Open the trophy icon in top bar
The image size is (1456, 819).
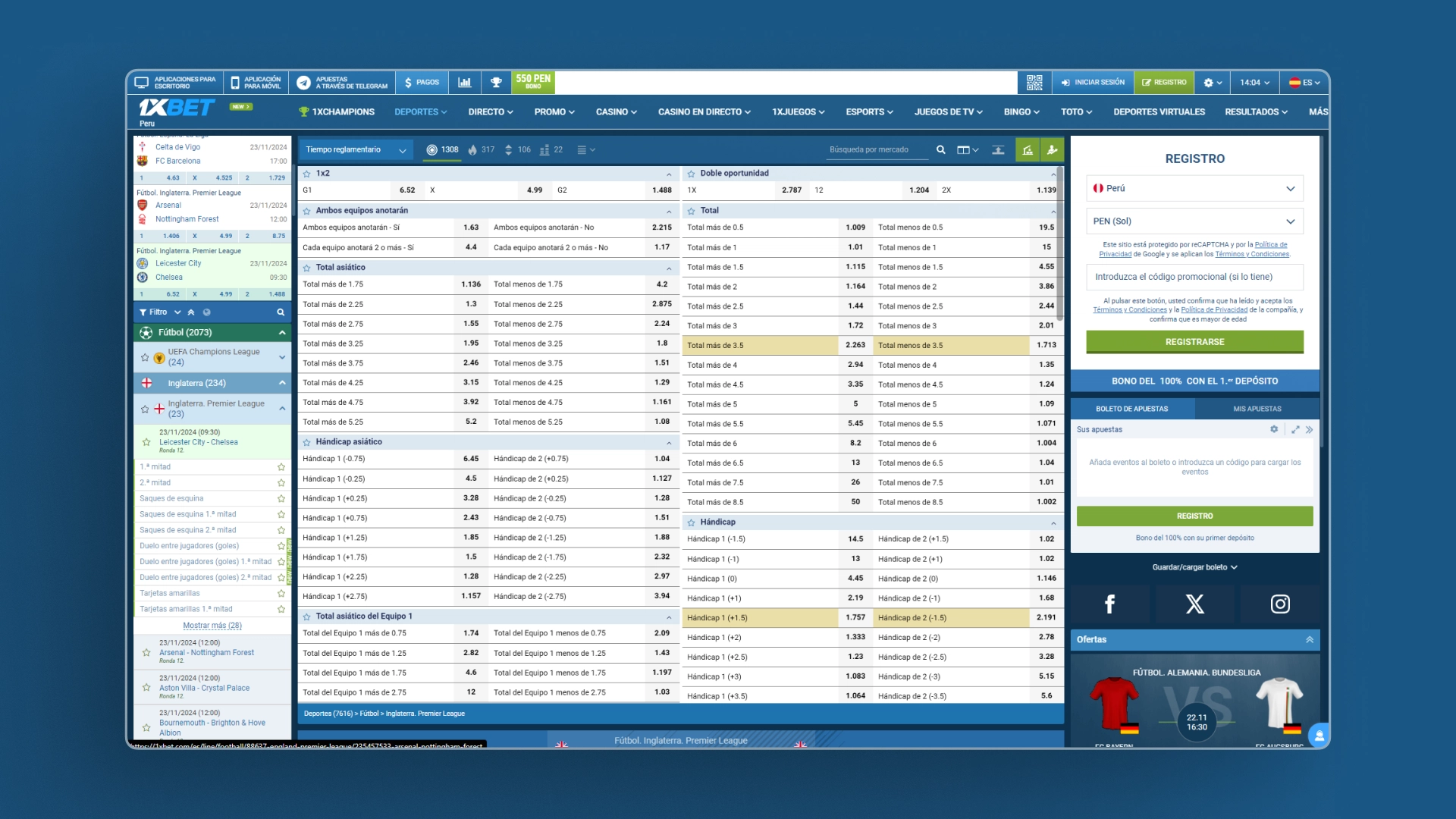click(x=496, y=83)
